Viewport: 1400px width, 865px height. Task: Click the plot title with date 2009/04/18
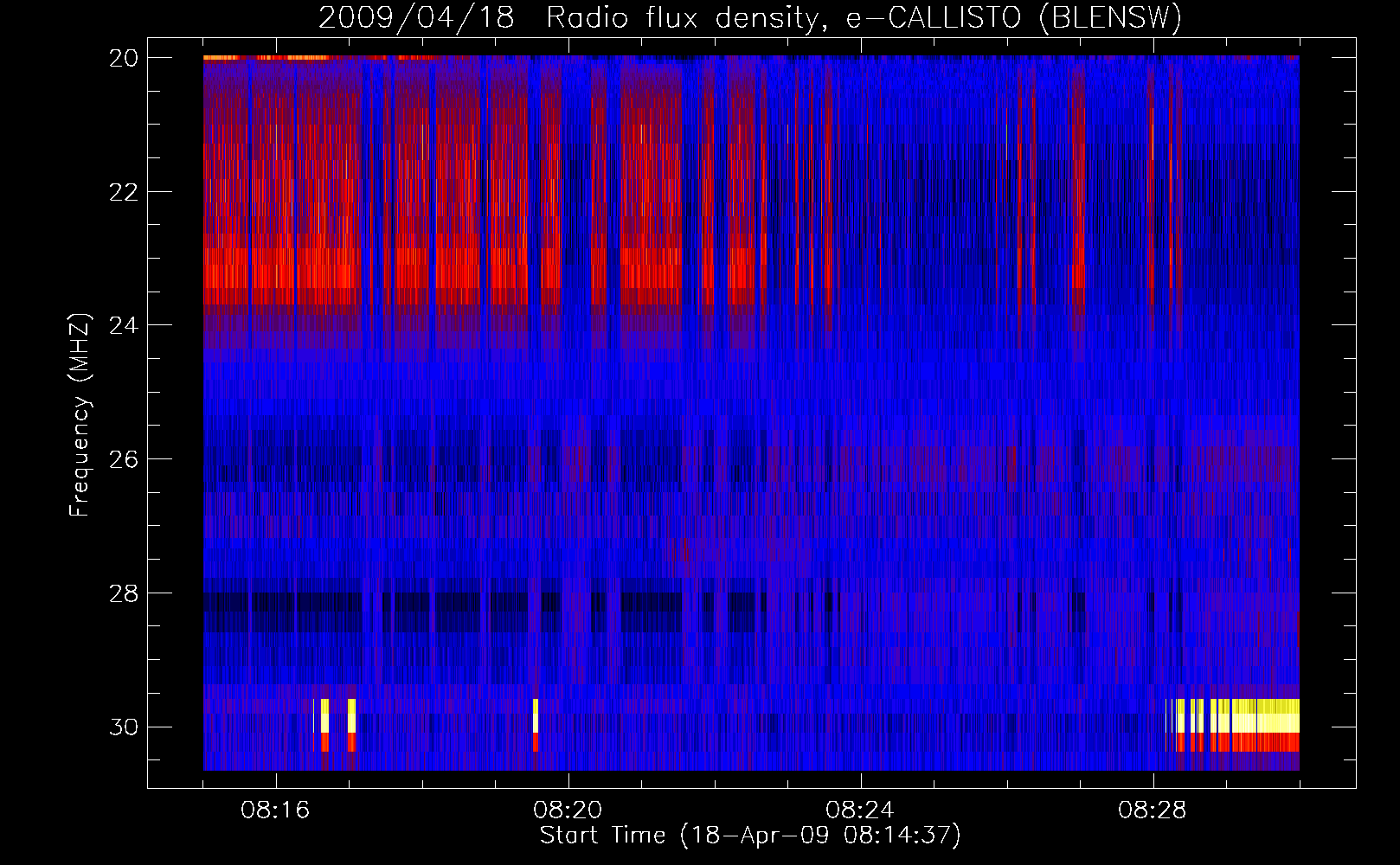pos(749,17)
